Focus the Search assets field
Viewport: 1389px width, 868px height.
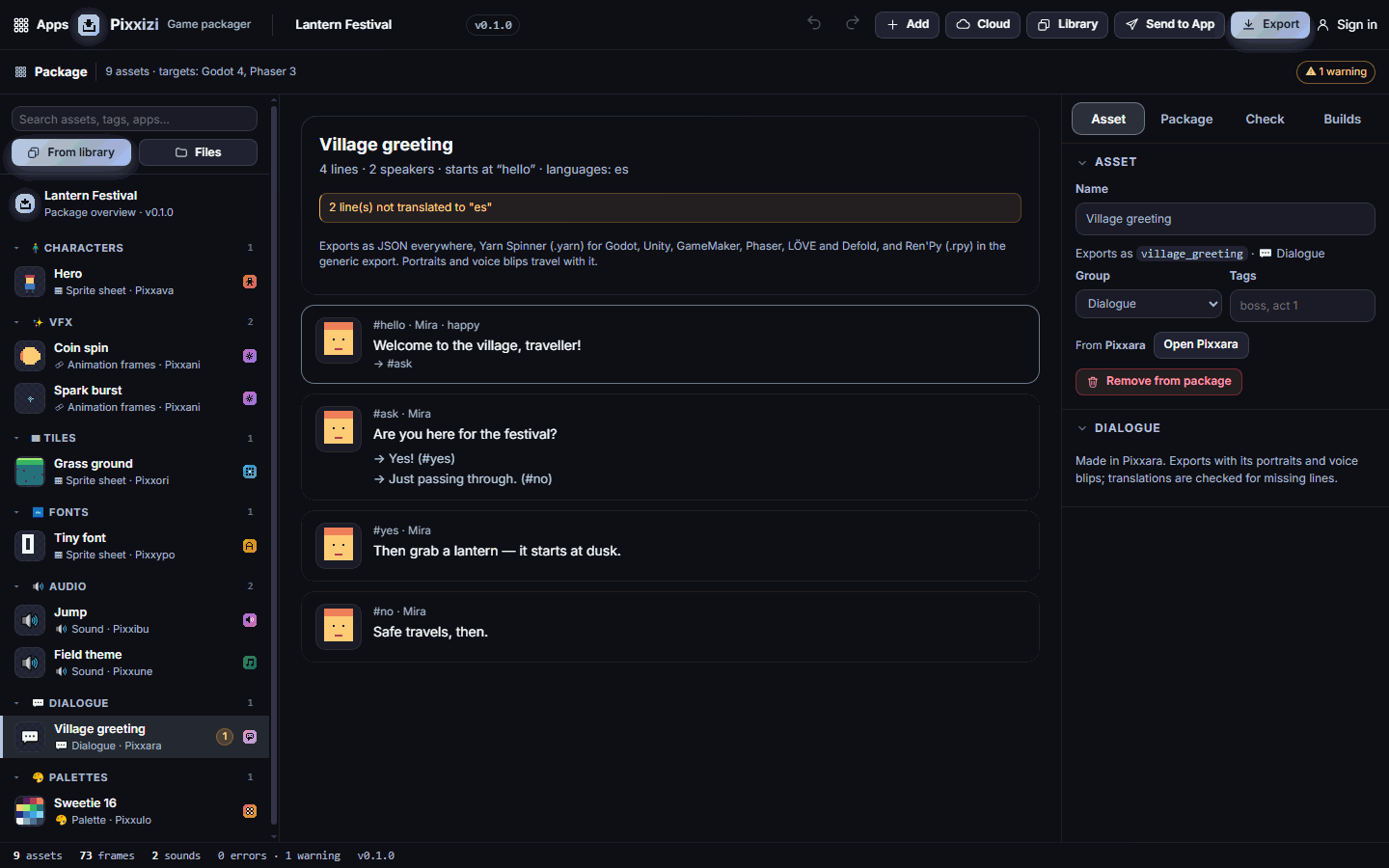click(x=134, y=119)
